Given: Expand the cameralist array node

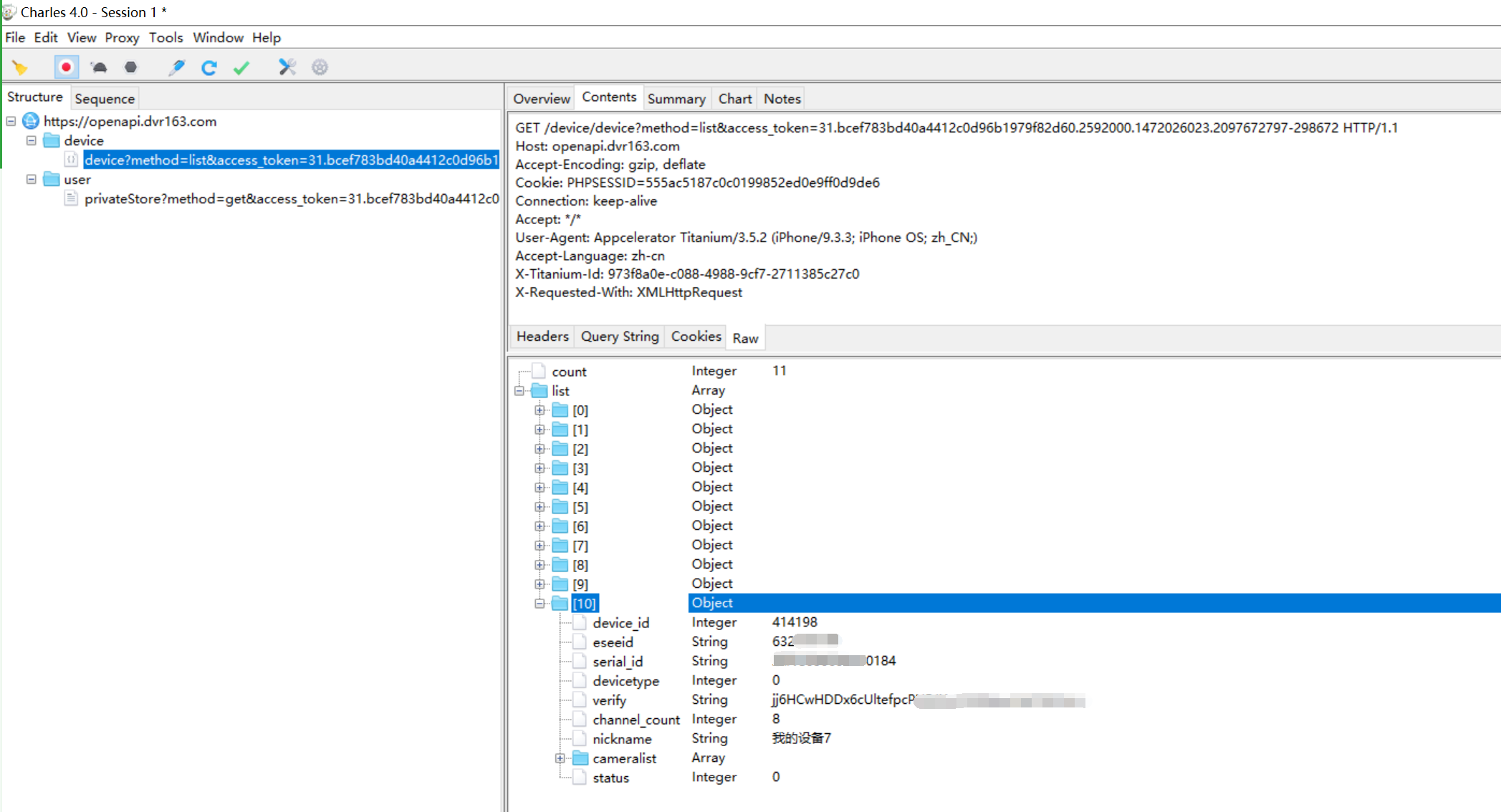Looking at the screenshot, I should (560, 758).
